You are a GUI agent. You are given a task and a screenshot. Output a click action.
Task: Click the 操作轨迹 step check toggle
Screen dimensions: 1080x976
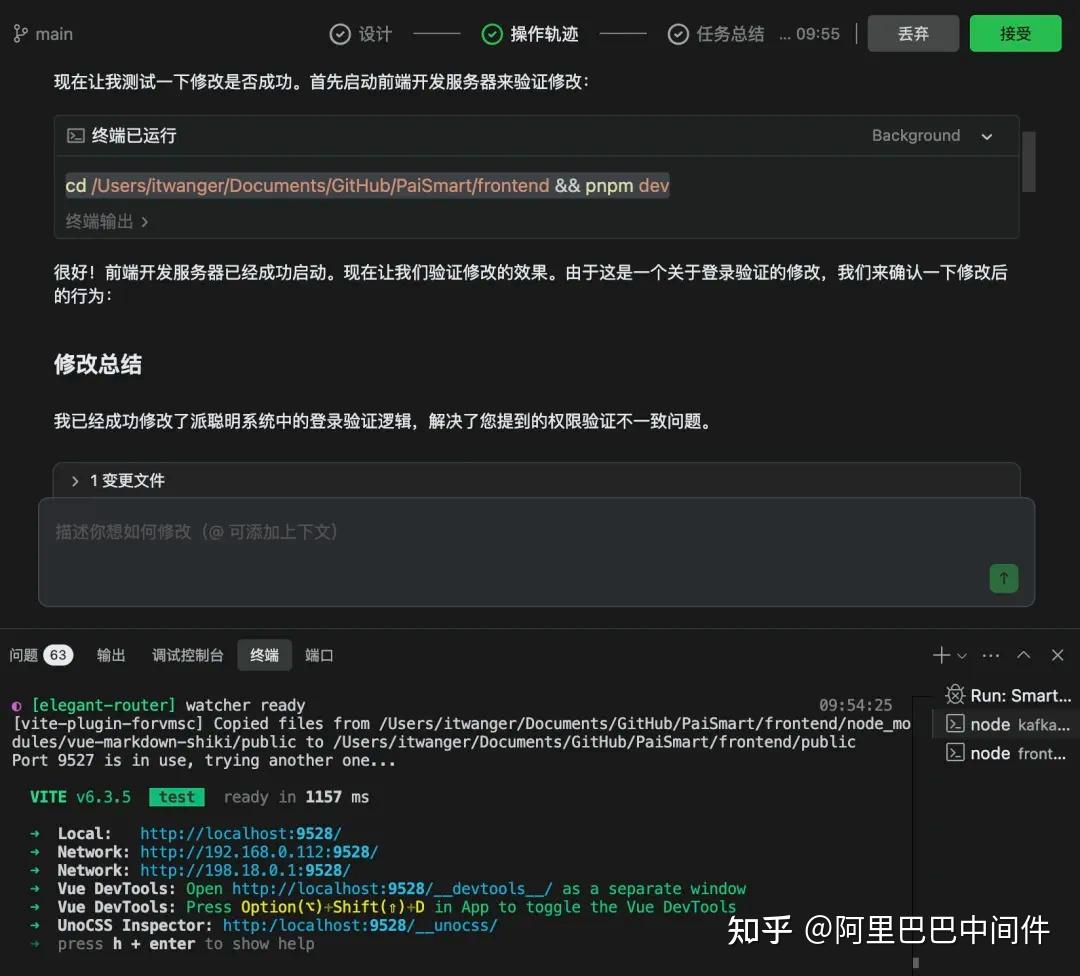tap(491, 33)
